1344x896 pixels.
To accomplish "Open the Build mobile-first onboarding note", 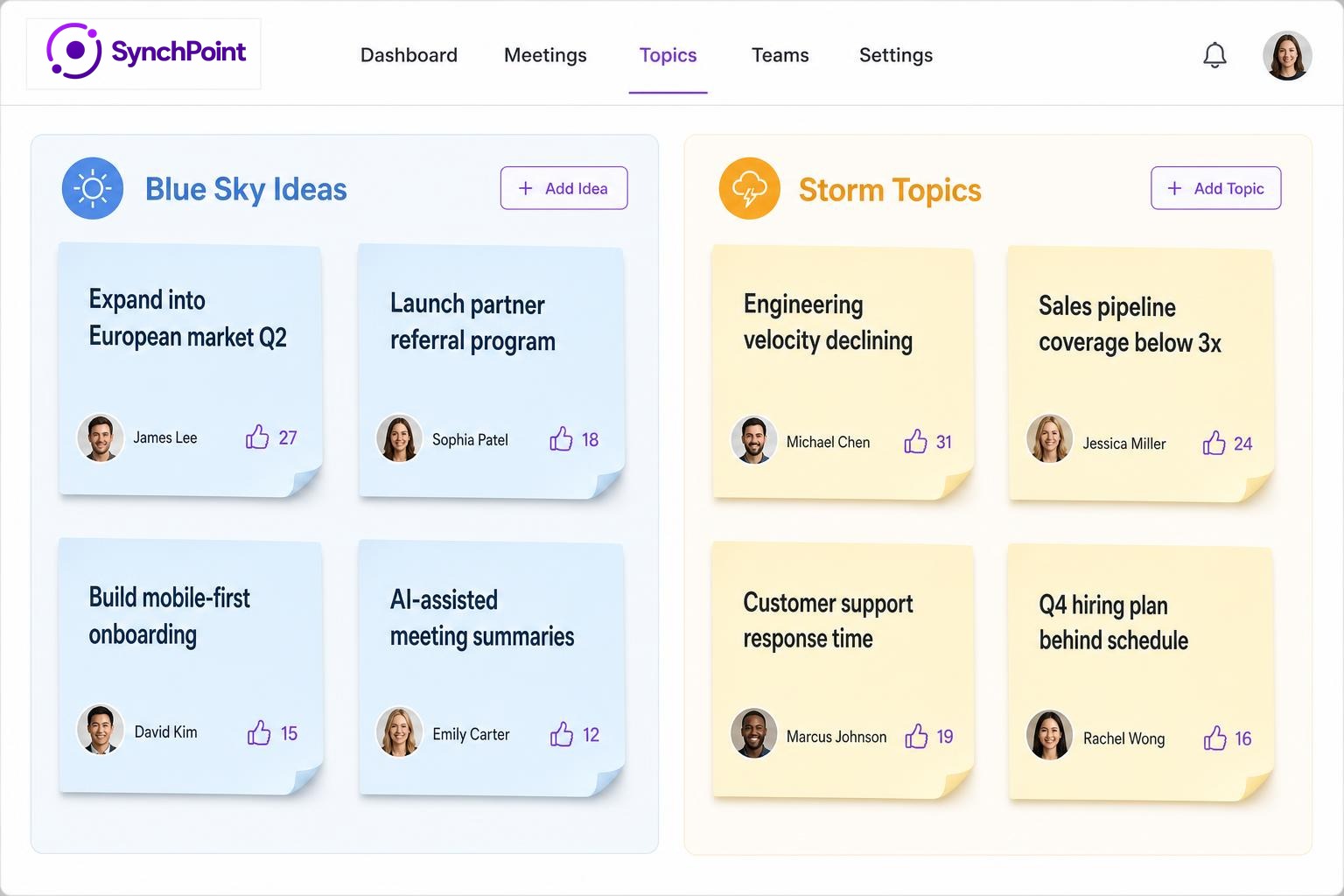I will click(190, 666).
